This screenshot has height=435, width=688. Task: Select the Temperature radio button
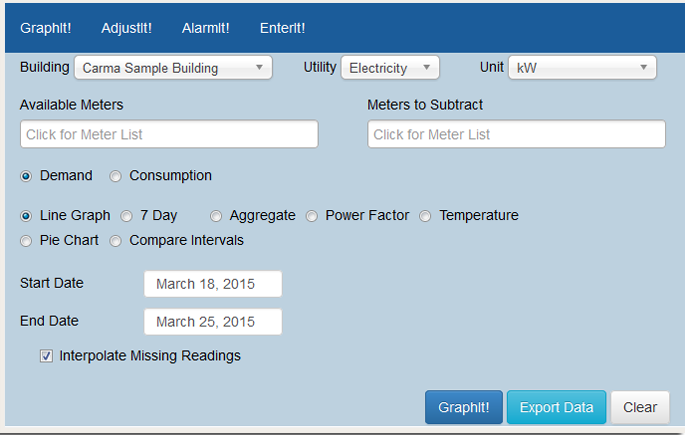pyautogui.click(x=425, y=216)
